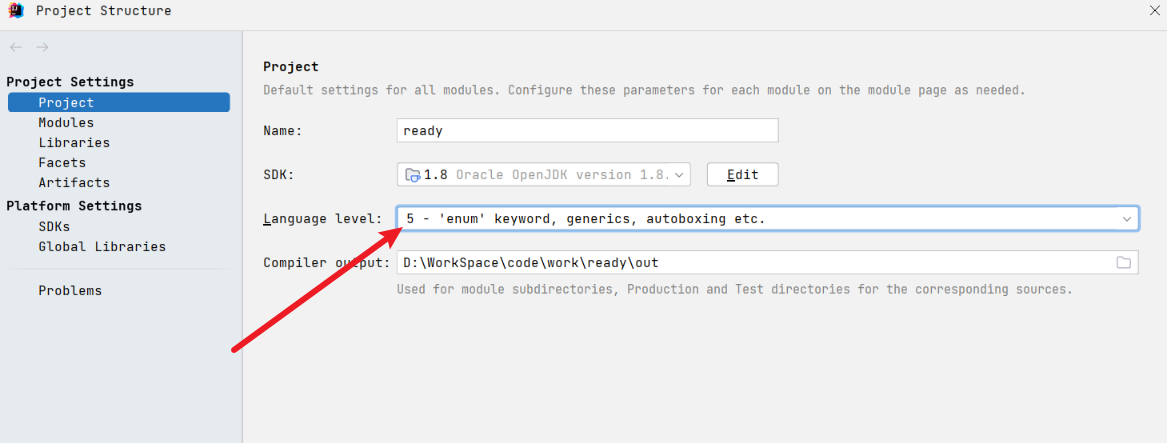Focus the project Name text field
The width and height of the screenshot is (1167, 443).
[587, 130]
